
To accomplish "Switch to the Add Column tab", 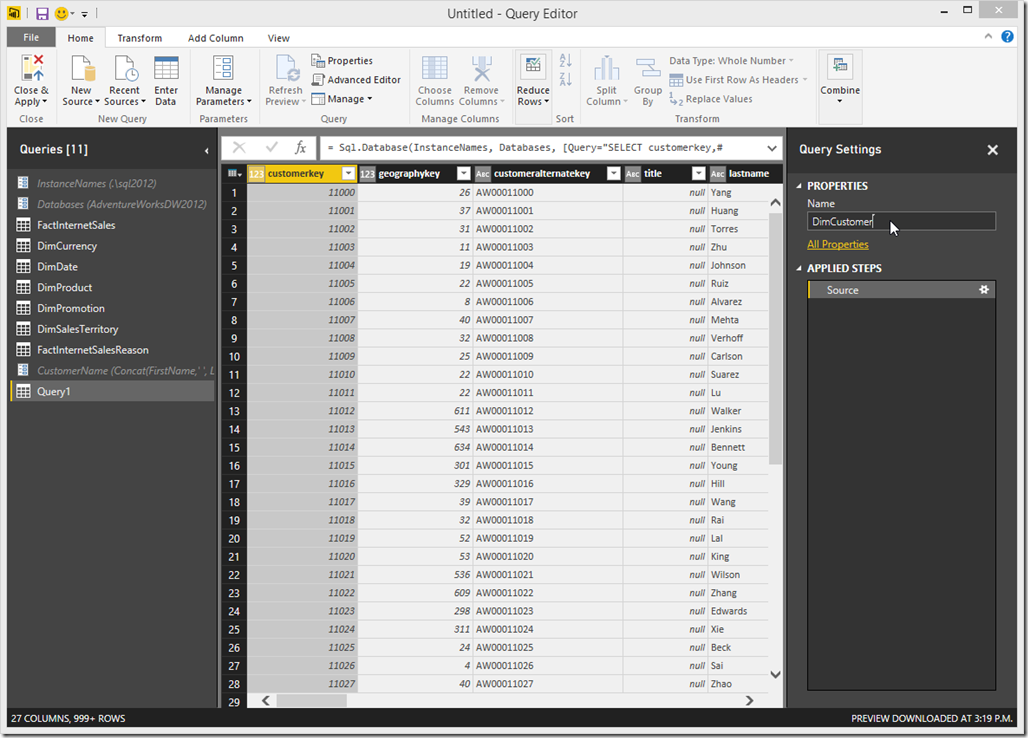I will [x=216, y=38].
